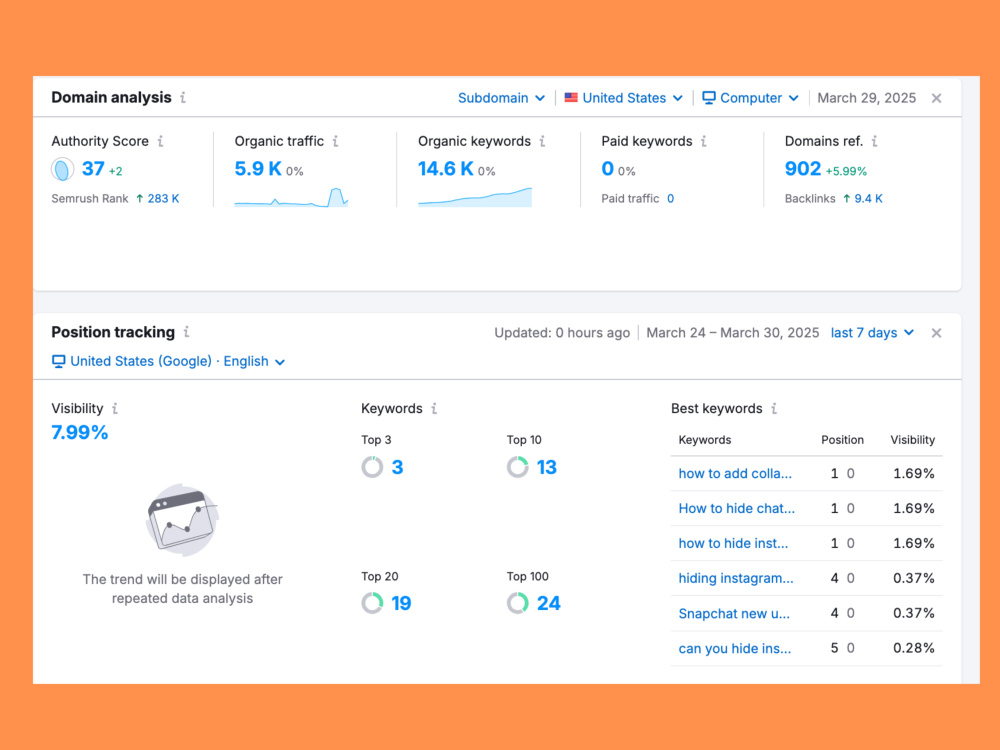Click the Organic traffic trend sparkline
The height and width of the screenshot is (750, 1000).
291,197
